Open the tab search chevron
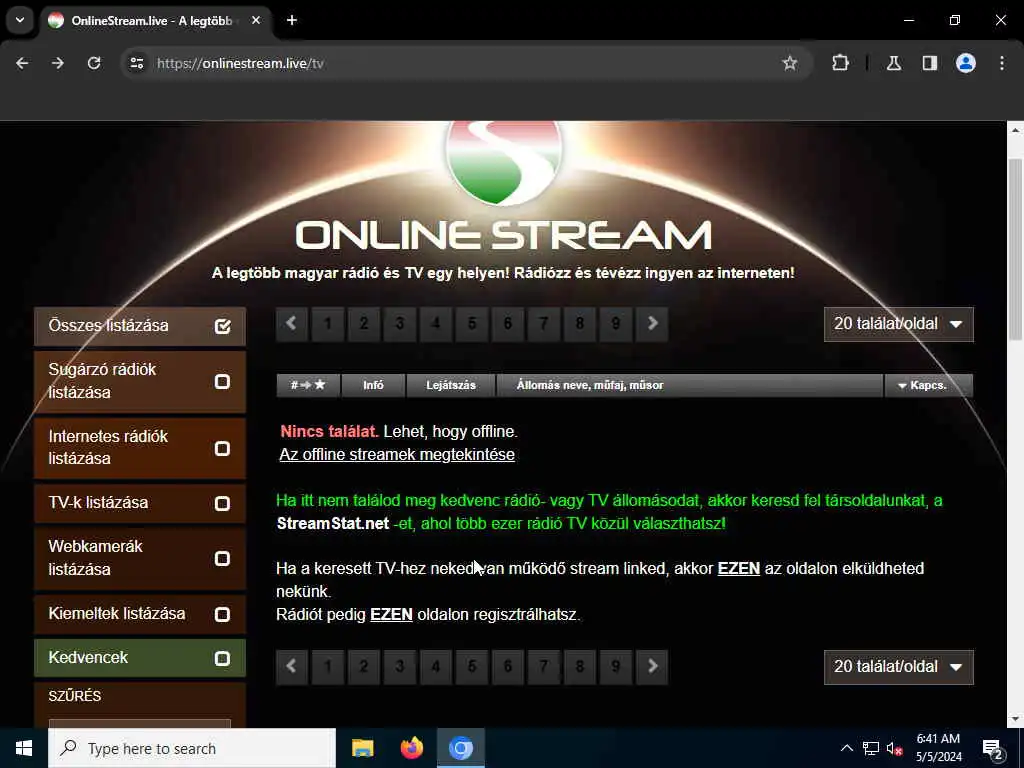Viewport: 1024px width, 768px height. (x=20, y=20)
